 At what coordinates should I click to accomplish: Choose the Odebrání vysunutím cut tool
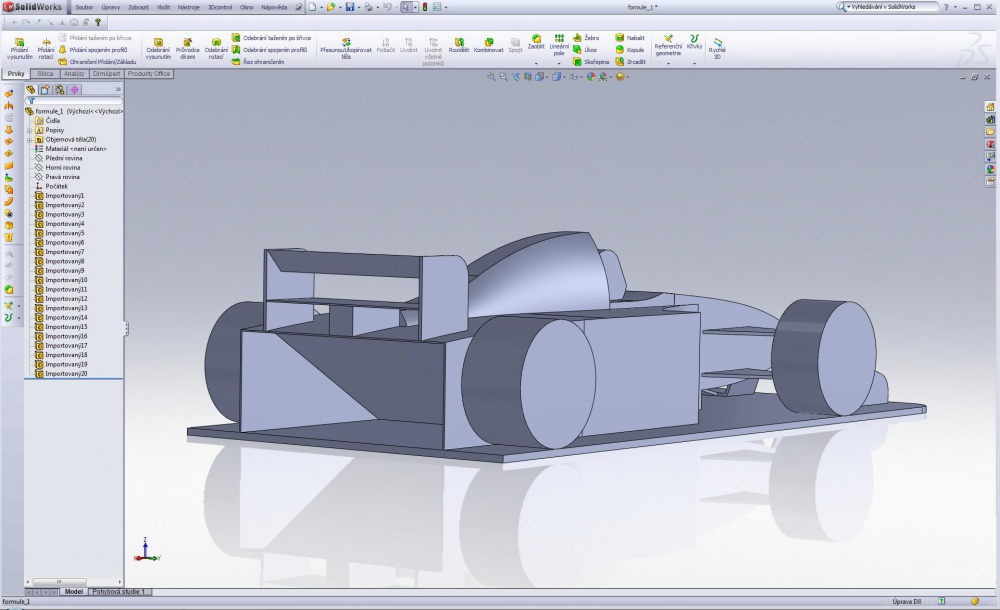point(158,48)
